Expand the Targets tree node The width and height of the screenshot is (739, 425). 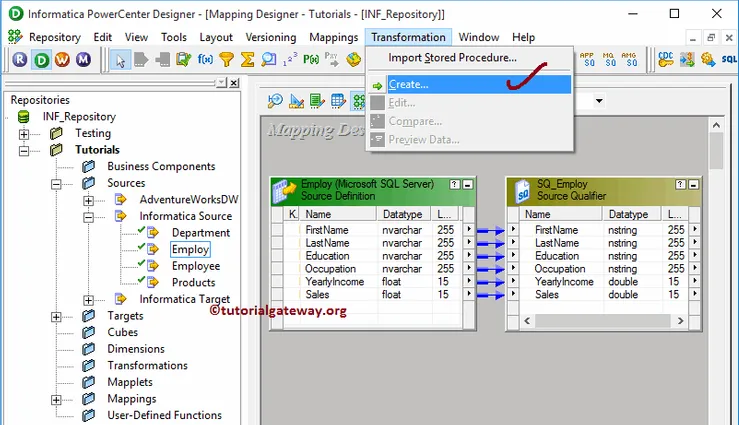pyautogui.click(x=56, y=317)
